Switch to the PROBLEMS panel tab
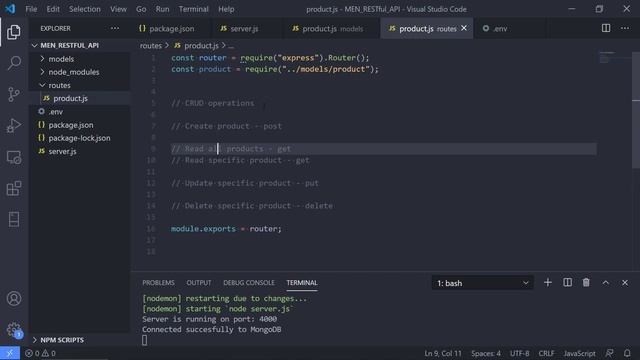Screen dimensions: 640x360 point(158,282)
